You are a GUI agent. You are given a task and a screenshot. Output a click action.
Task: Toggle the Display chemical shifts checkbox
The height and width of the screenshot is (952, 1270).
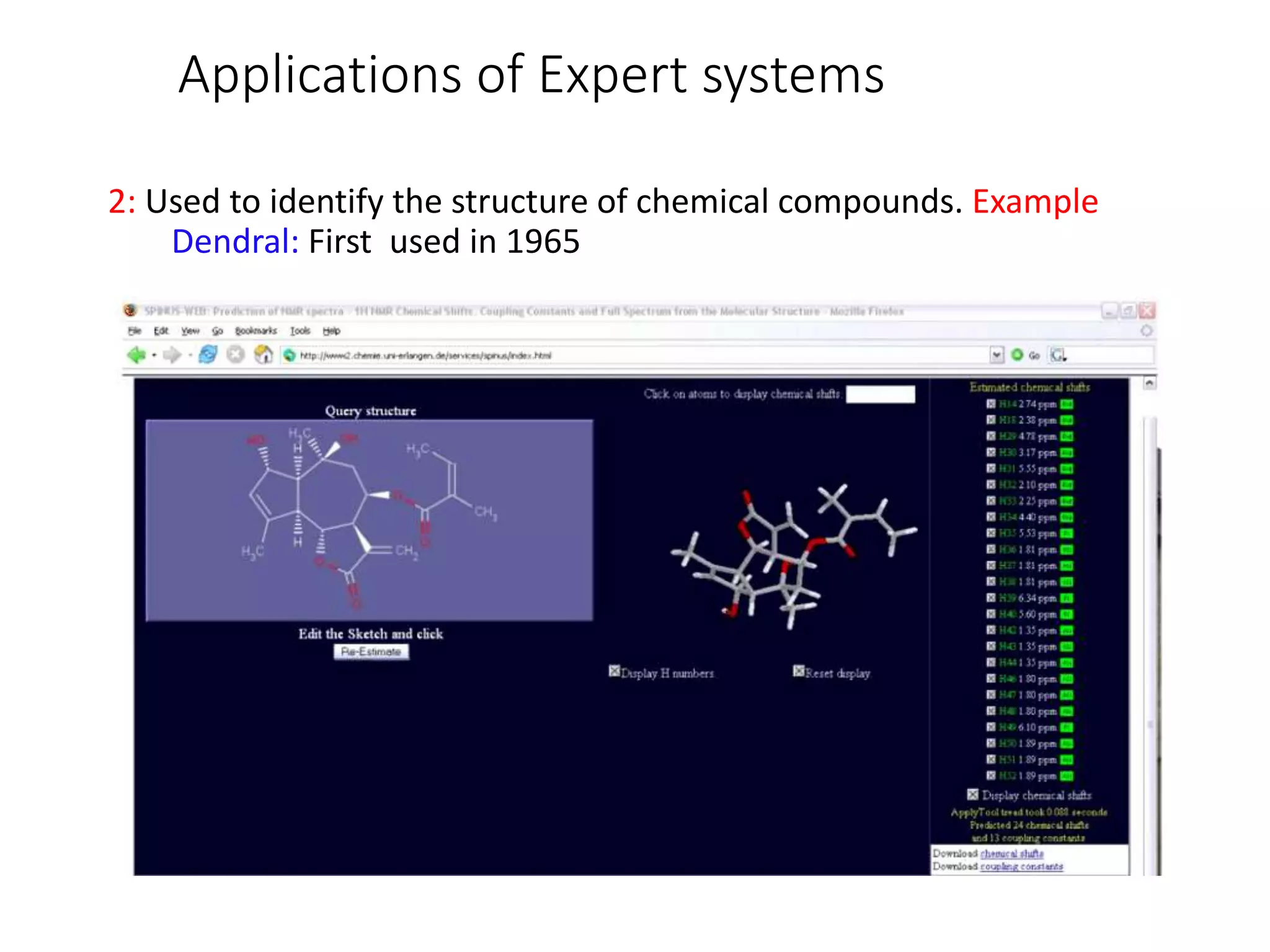pos(973,795)
